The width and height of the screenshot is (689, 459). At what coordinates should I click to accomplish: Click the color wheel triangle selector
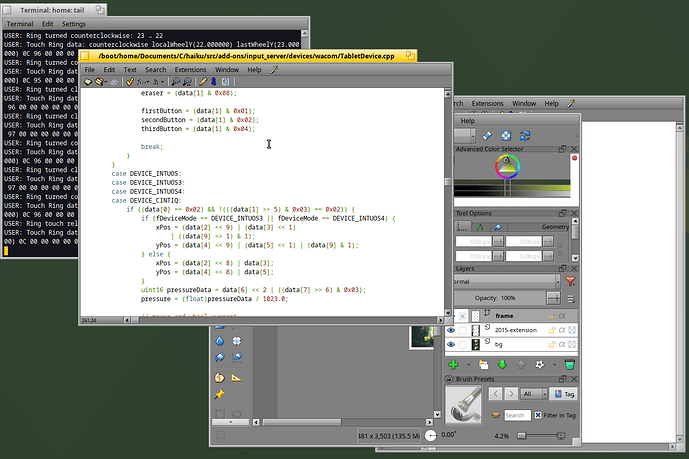(x=508, y=167)
